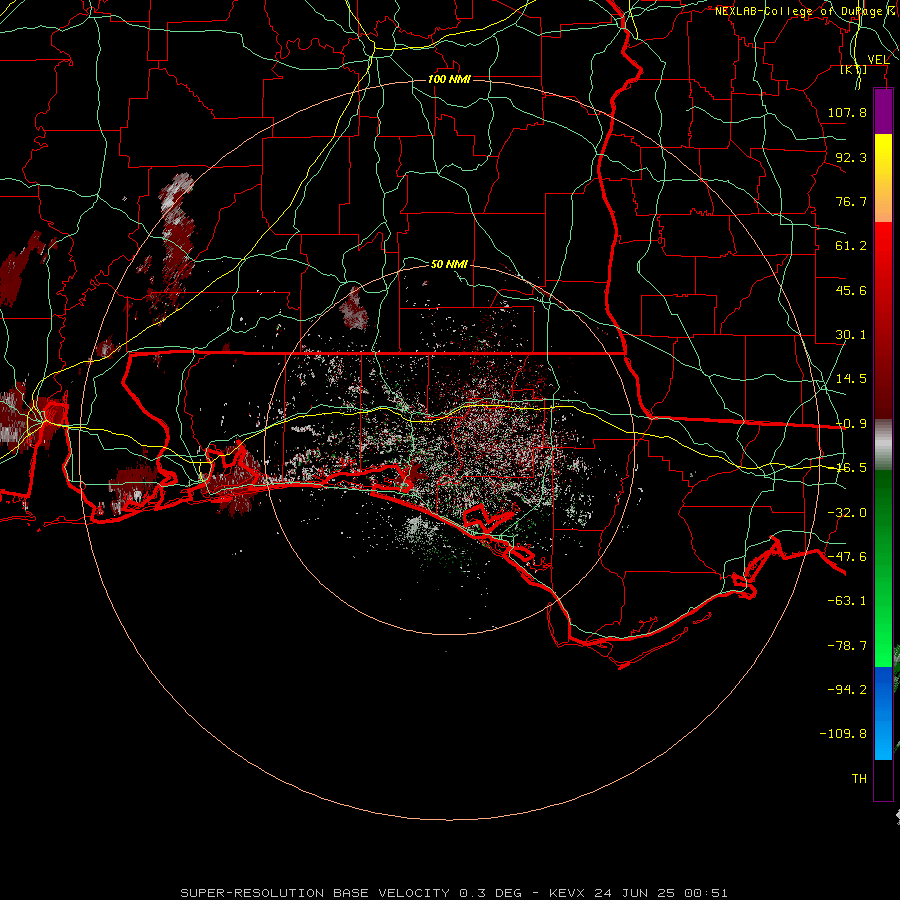Click the 30.1 velocity scale label
Image resolution: width=900 pixels, height=900 pixels.
tap(851, 335)
